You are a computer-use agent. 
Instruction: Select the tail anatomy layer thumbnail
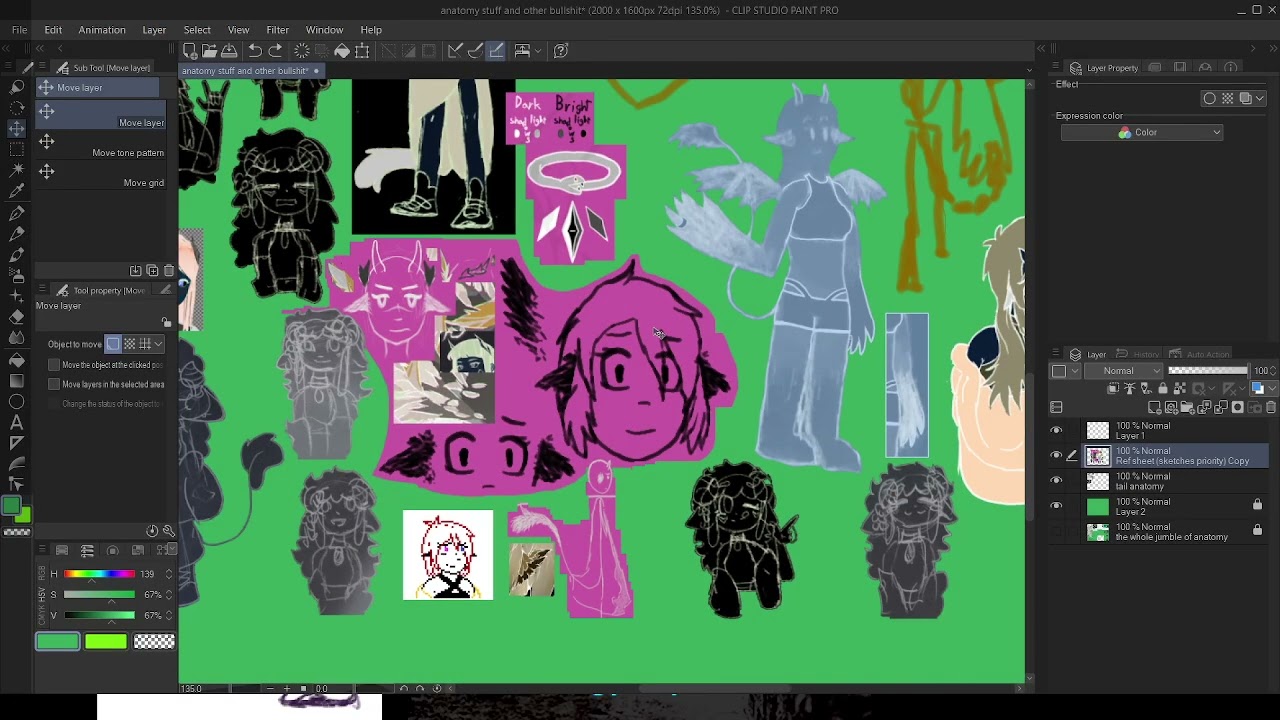(x=1098, y=481)
